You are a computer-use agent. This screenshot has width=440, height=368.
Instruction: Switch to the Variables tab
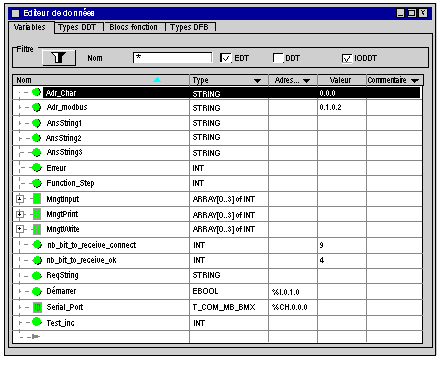click(29, 27)
